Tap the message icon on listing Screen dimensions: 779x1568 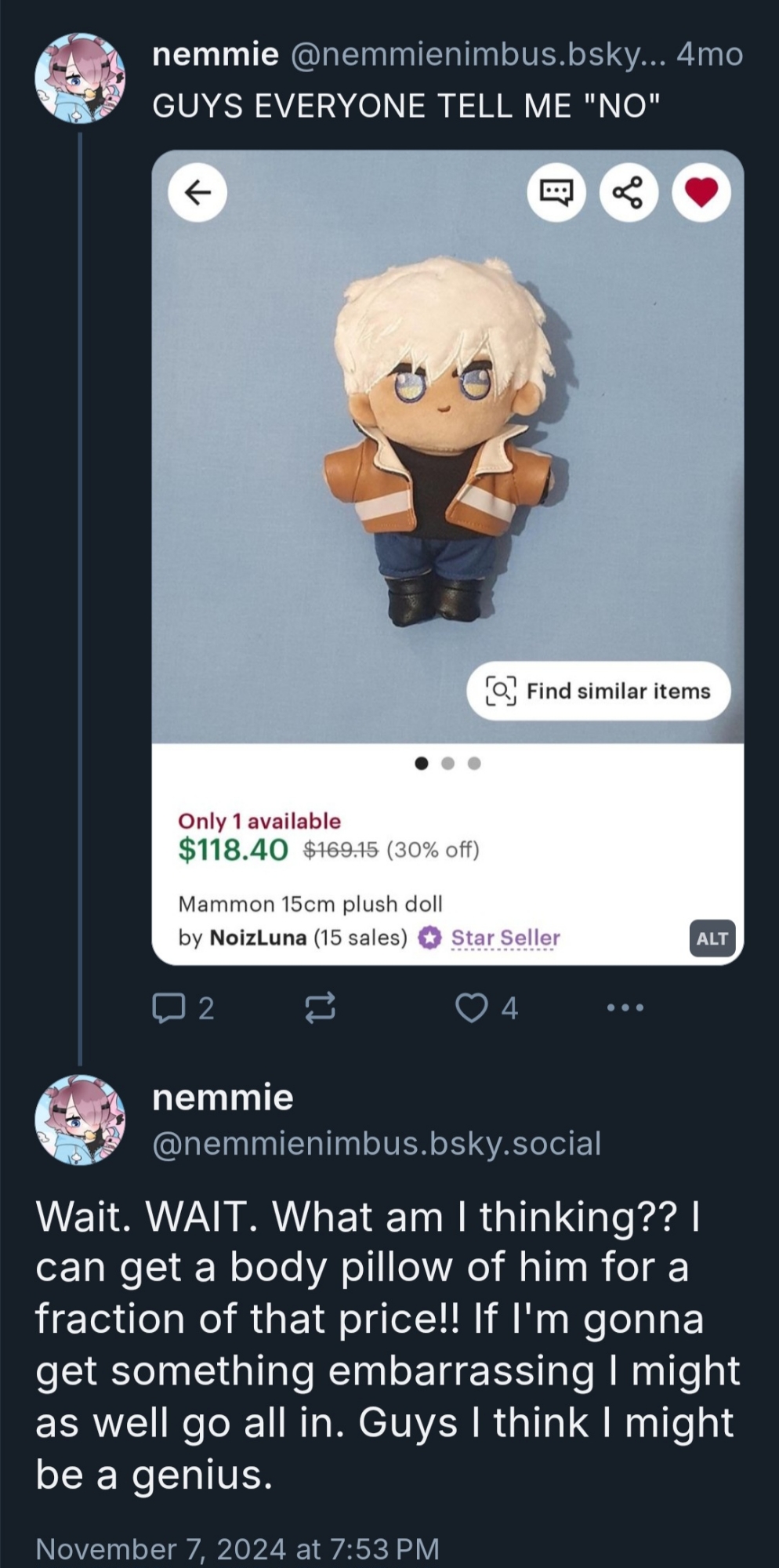coord(556,192)
